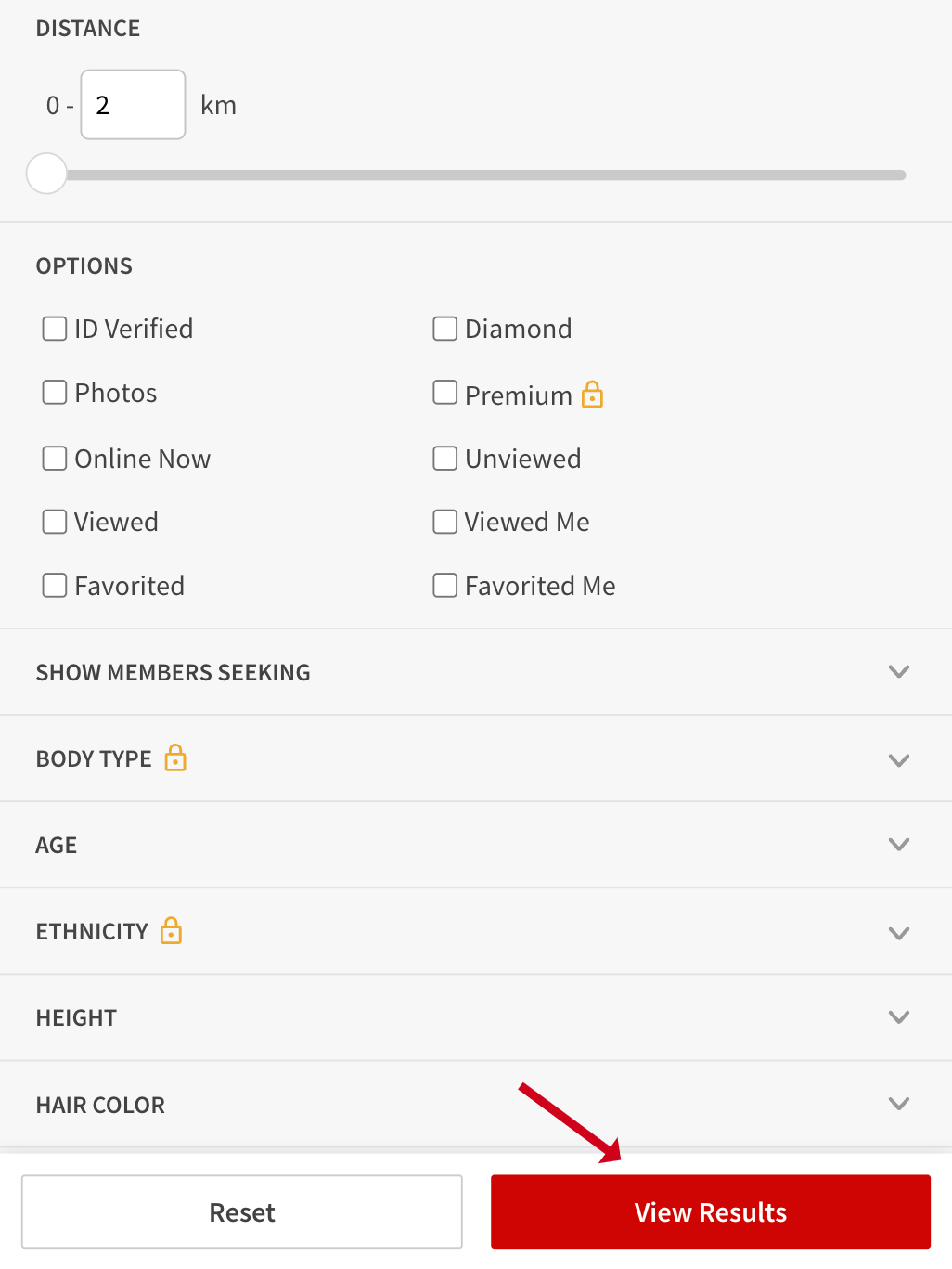Viewport: 952px width, 1269px height.
Task: Click the lock icon beside Body Type
Action: pos(175,758)
